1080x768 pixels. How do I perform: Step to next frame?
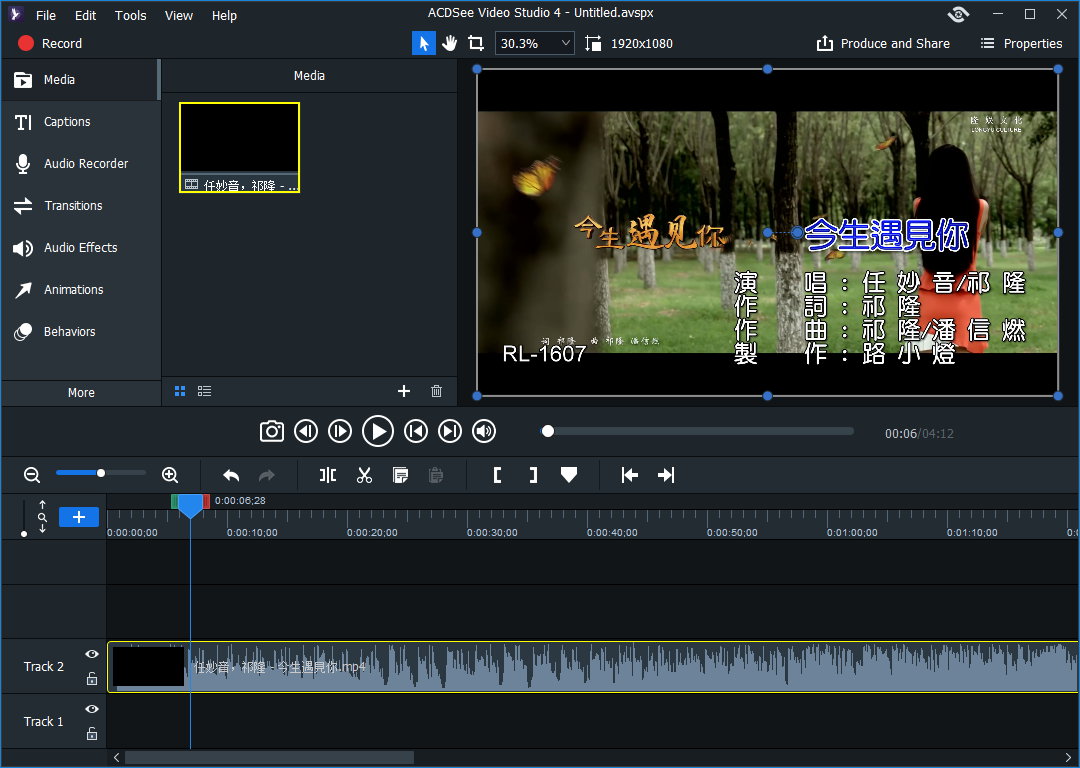coord(340,432)
